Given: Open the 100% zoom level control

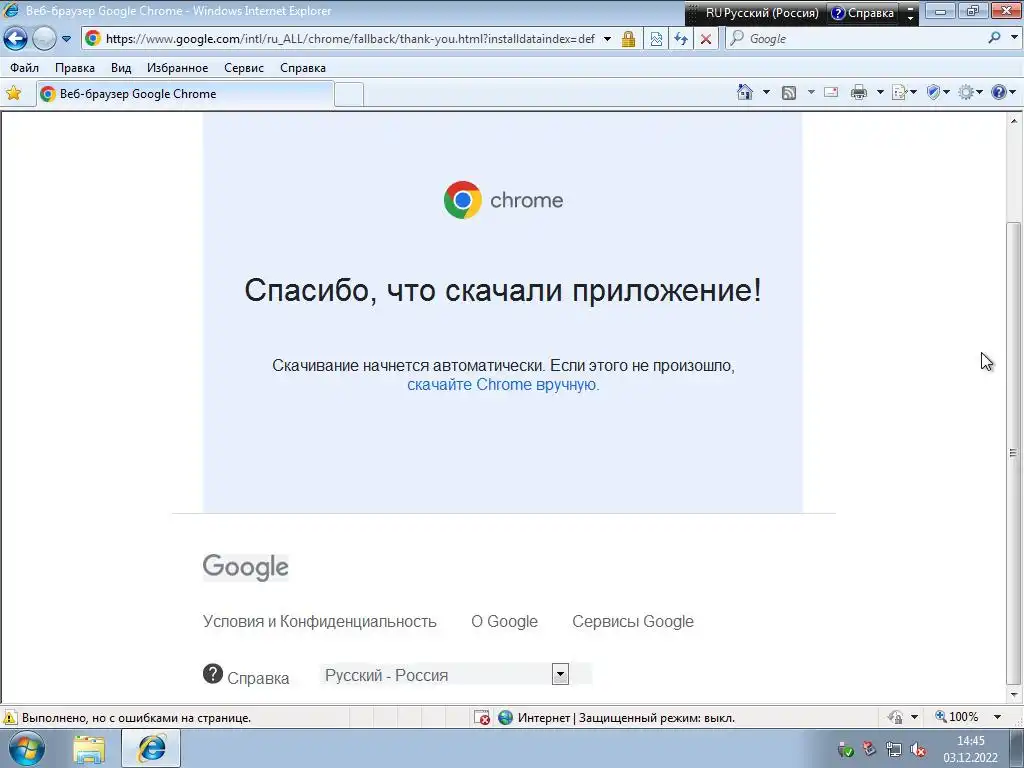Looking at the screenshot, I should [x=957, y=717].
